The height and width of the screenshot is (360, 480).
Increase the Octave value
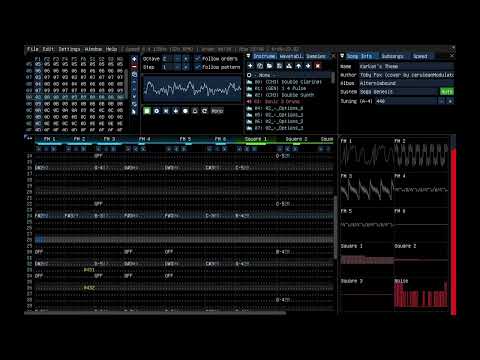click(x=186, y=59)
